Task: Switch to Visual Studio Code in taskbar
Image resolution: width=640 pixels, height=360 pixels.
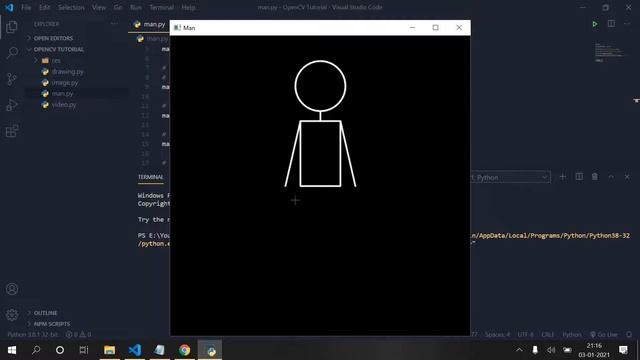Action: [x=135, y=350]
